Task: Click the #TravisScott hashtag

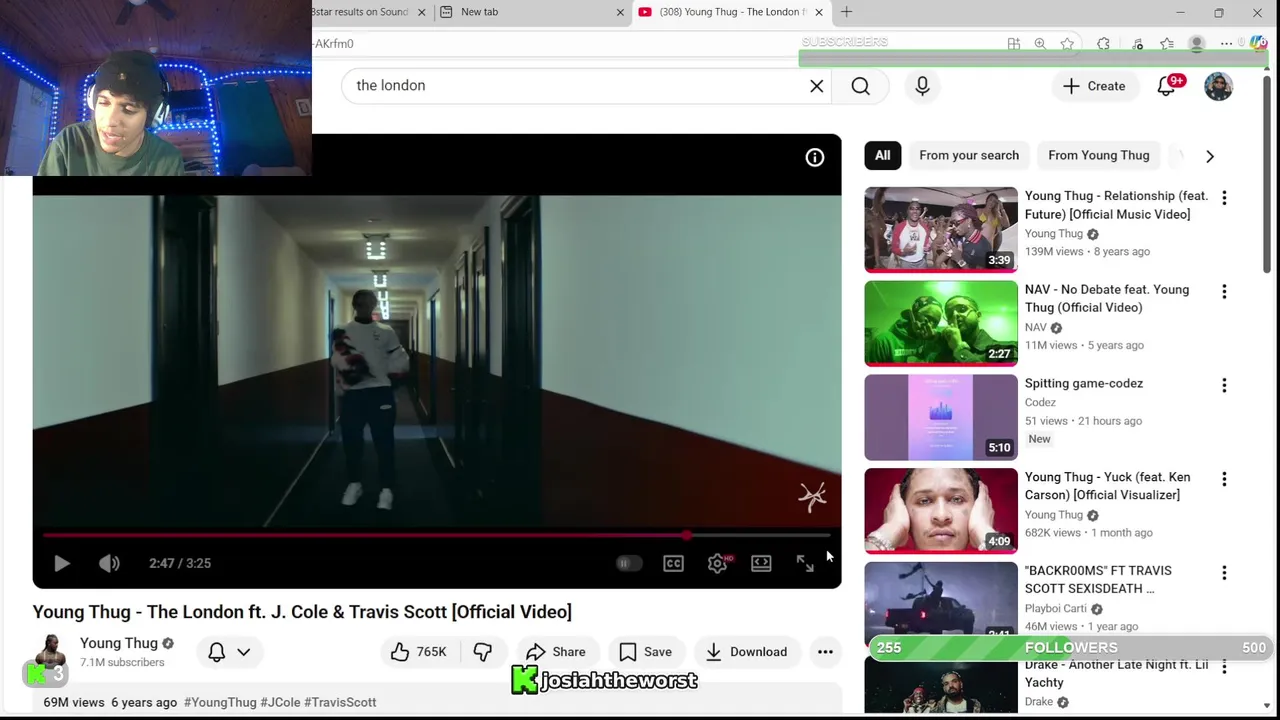Action: (x=340, y=702)
